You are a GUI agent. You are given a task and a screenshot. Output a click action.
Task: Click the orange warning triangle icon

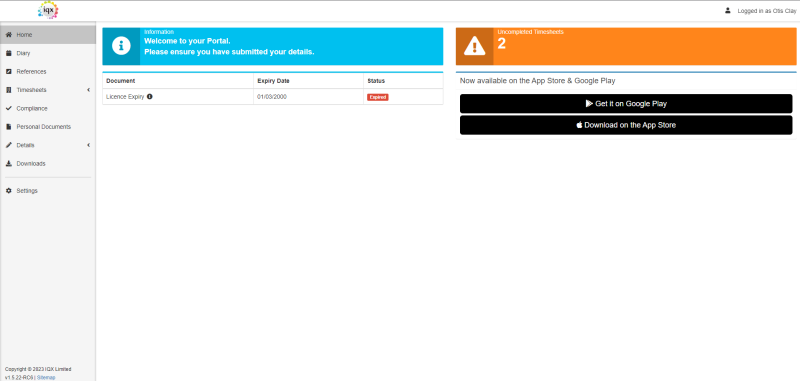point(474,46)
